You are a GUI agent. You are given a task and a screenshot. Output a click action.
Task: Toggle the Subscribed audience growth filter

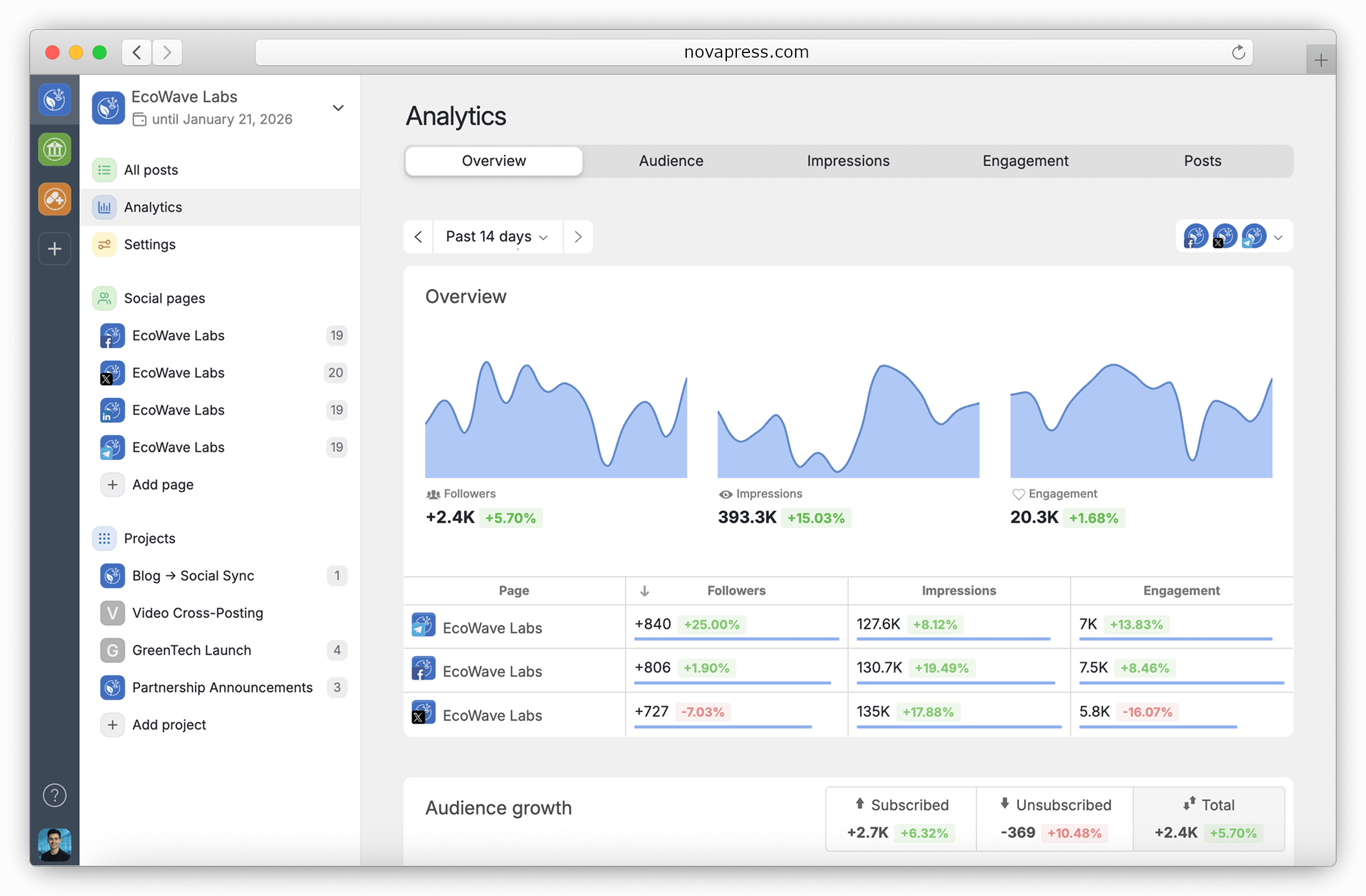(x=901, y=819)
